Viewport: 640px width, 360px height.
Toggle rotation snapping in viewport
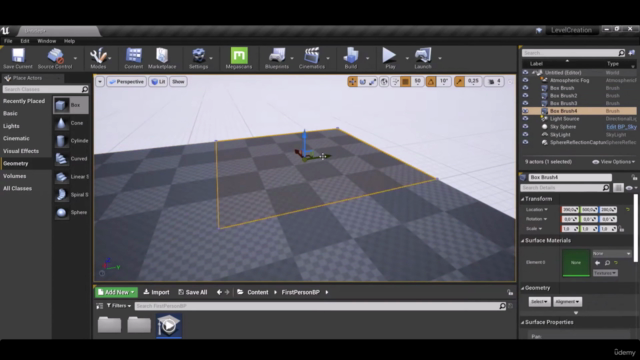(431, 82)
